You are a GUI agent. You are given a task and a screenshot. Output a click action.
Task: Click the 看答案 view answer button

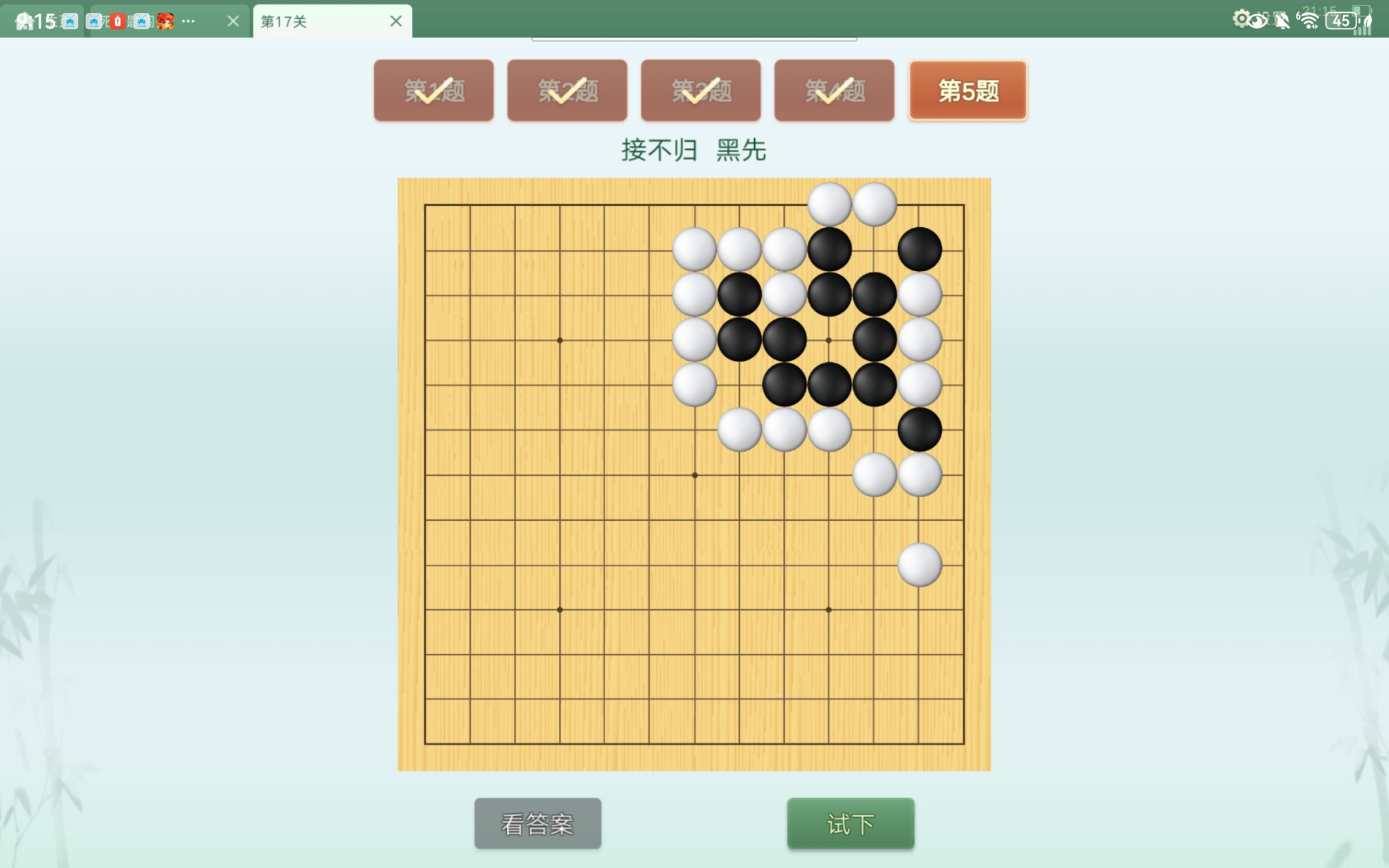point(538,823)
